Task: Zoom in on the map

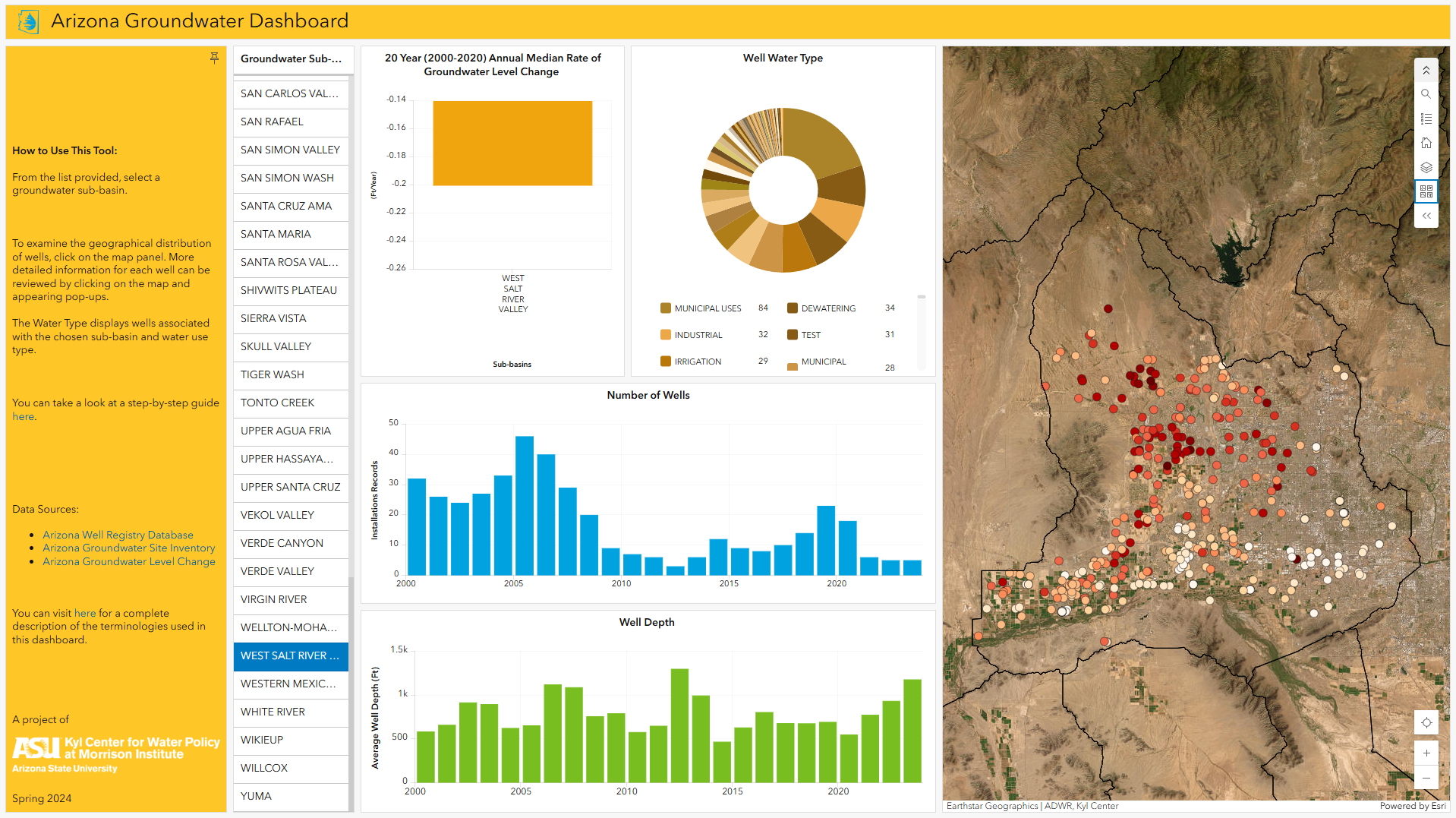Action: 1426,753
